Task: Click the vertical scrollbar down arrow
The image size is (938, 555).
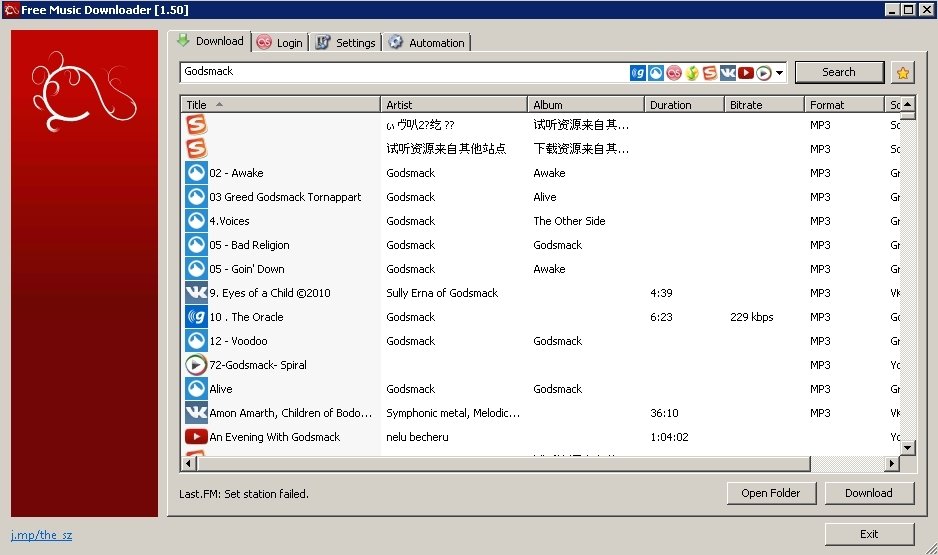Action: click(907, 447)
